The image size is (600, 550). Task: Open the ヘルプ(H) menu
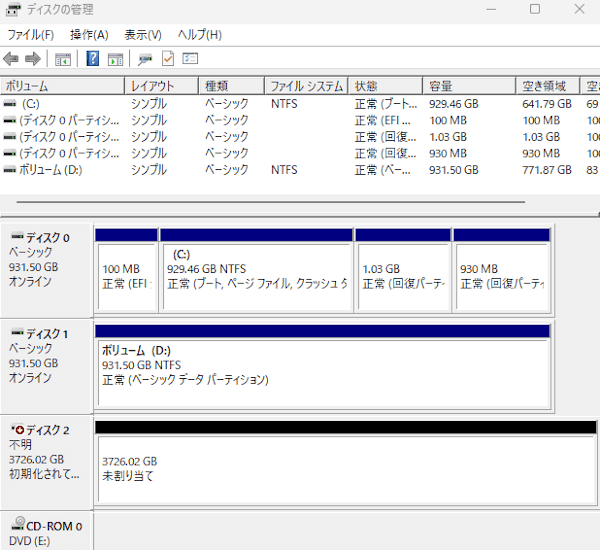click(x=200, y=35)
